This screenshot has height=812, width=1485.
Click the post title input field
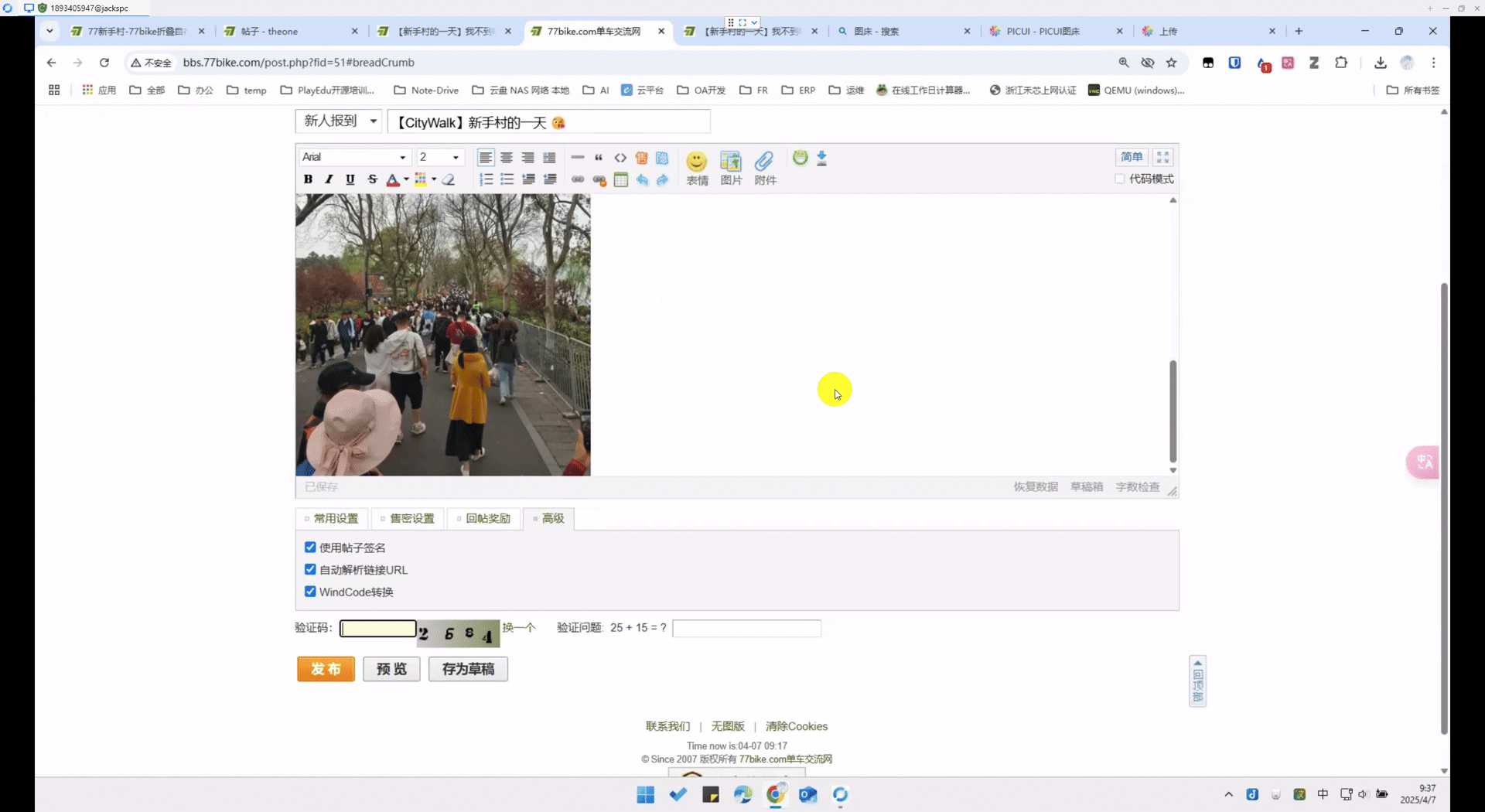[549, 121]
